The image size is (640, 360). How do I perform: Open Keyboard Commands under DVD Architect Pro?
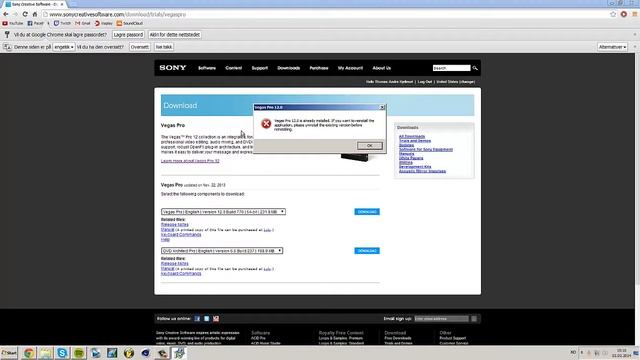point(181,273)
